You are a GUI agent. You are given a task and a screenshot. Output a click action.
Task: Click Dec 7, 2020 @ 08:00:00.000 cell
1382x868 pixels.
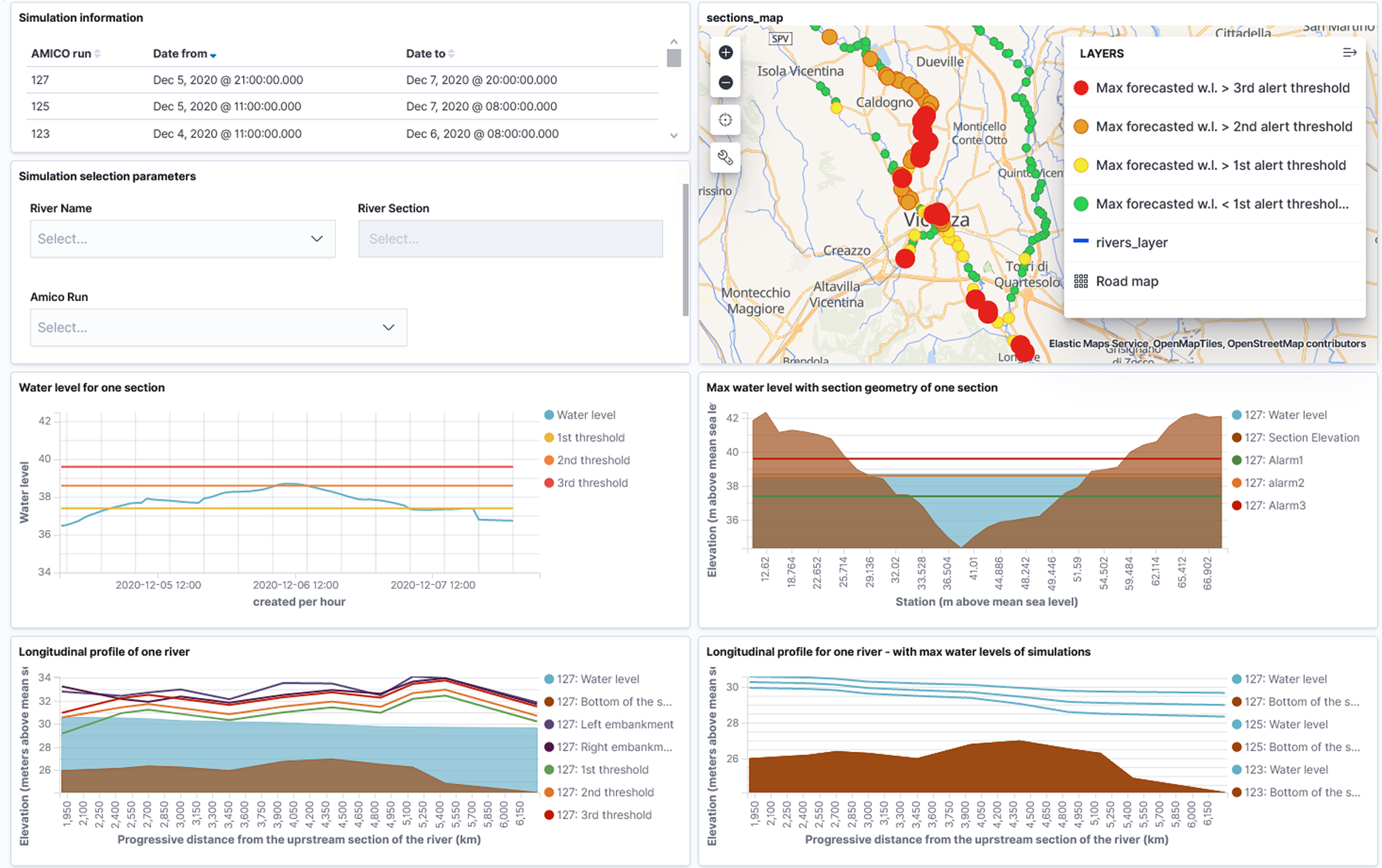481,106
